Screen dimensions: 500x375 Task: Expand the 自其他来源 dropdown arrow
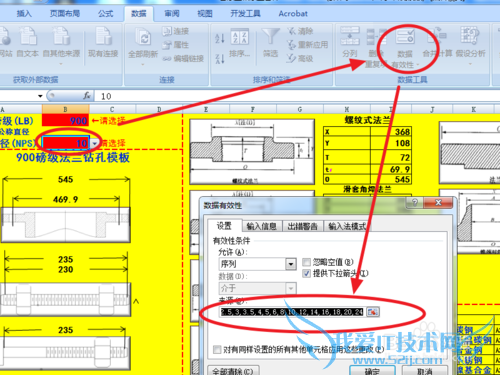pyautogui.click(x=61, y=63)
